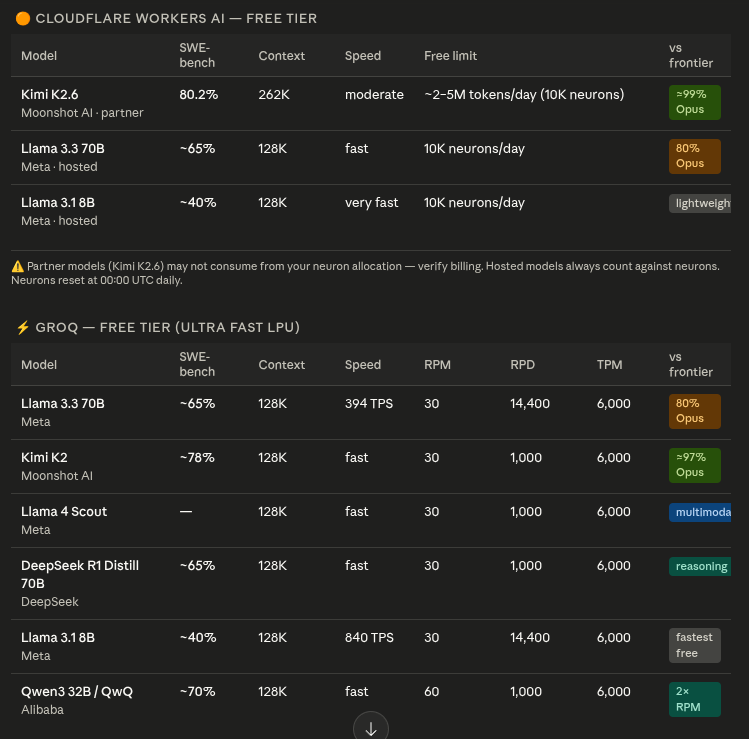Click Llama 3.3 70B in Cloudflare table
Screen dimensions: 749x739
coord(63,149)
